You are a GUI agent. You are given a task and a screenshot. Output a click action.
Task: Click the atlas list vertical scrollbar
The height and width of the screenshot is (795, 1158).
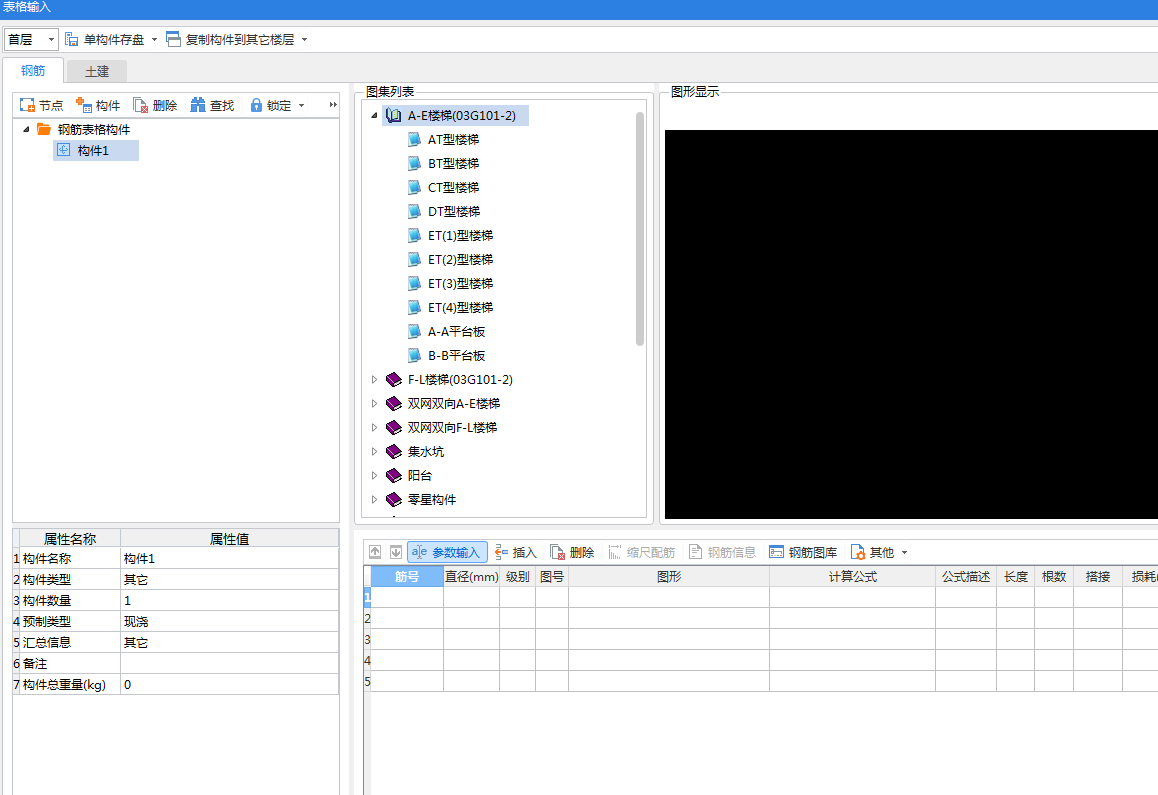tap(640, 229)
